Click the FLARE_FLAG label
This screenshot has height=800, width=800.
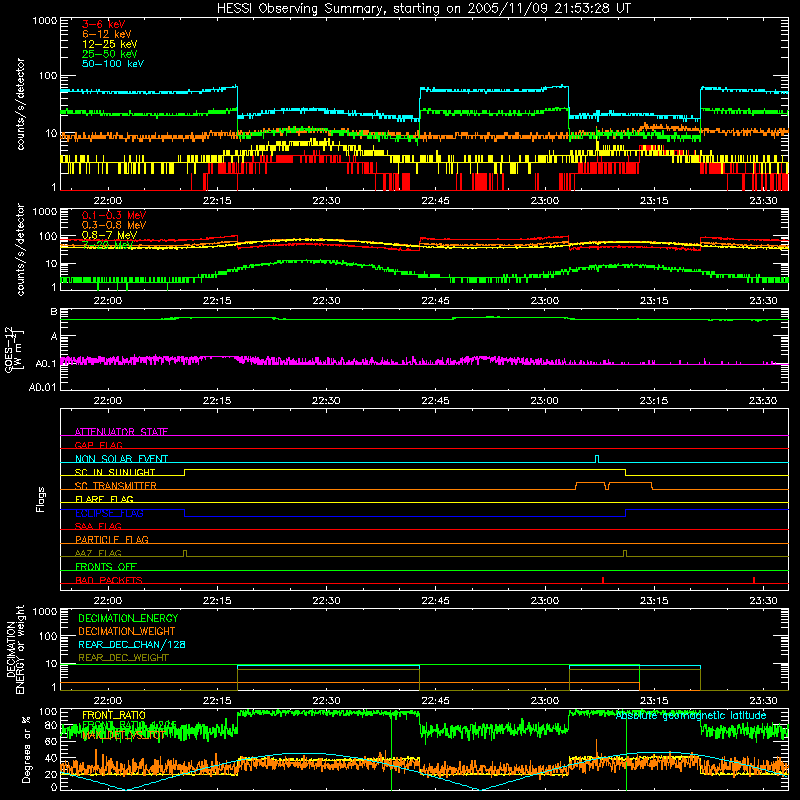point(104,499)
